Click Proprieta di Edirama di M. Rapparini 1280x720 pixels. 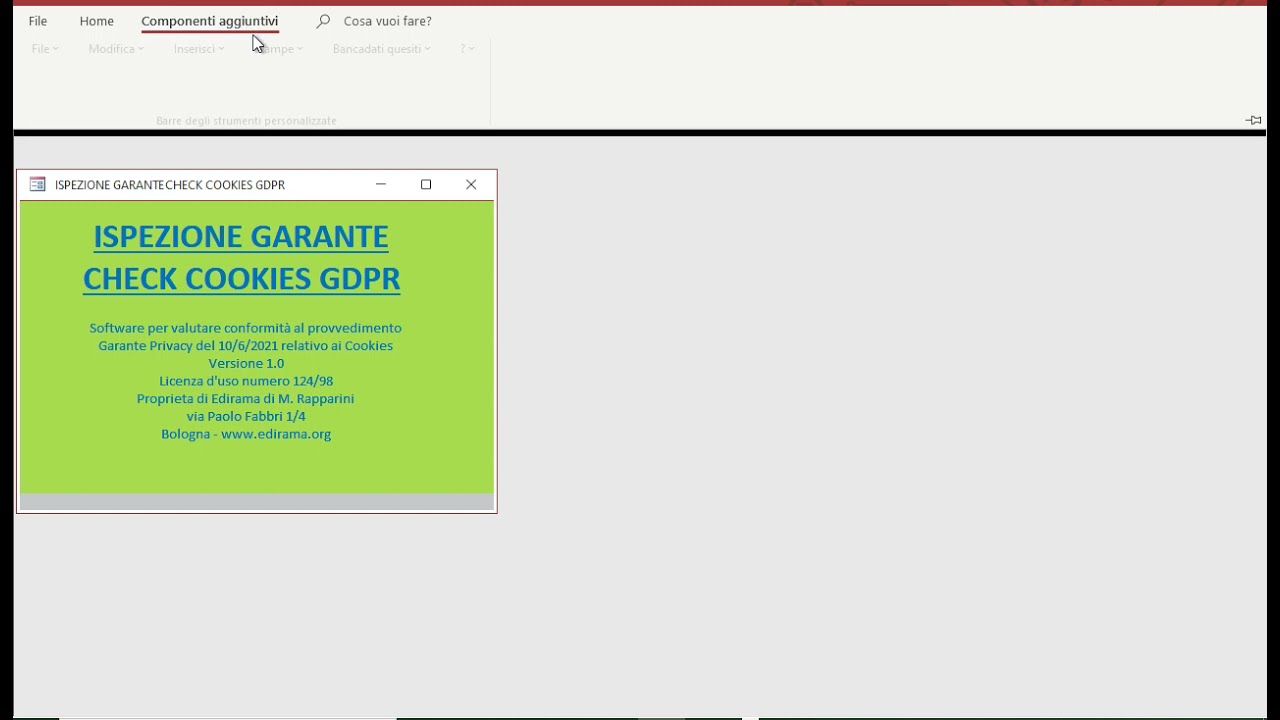246,399
